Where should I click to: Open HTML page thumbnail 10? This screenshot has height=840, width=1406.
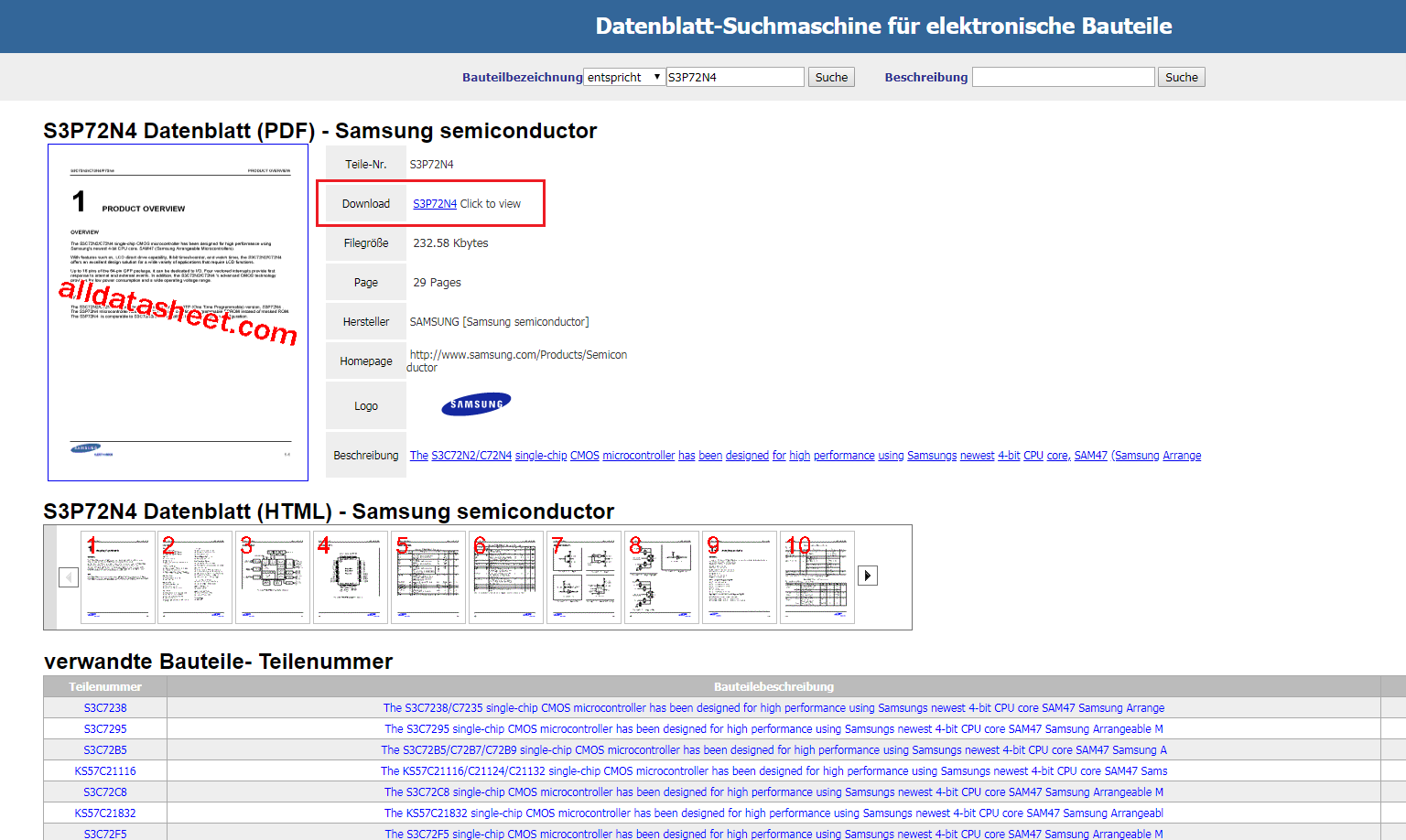pyautogui.click(x=817, y=577)
